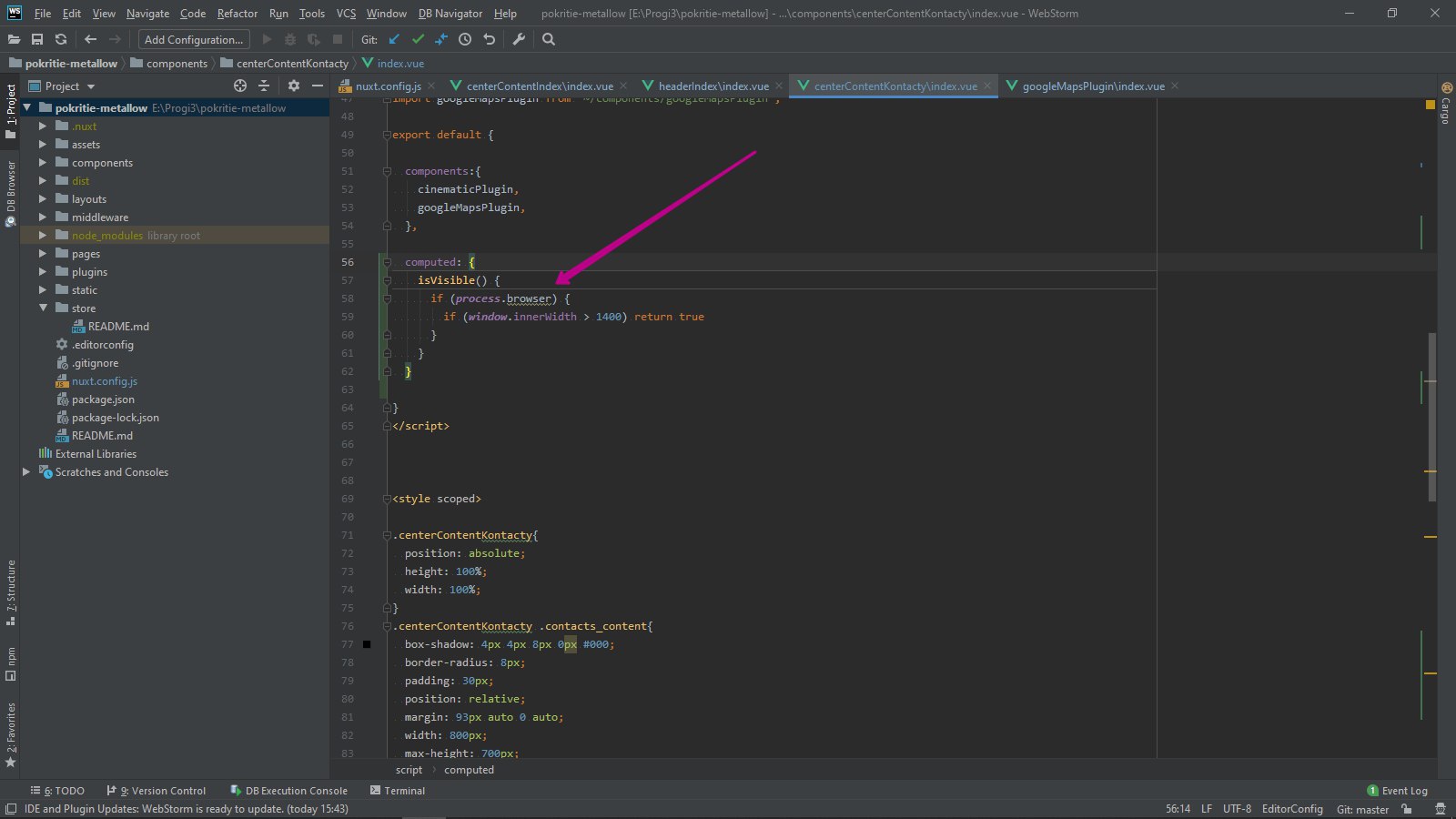
Task: Click the black color gutter swatch
Action: click(x=367, y=644)
